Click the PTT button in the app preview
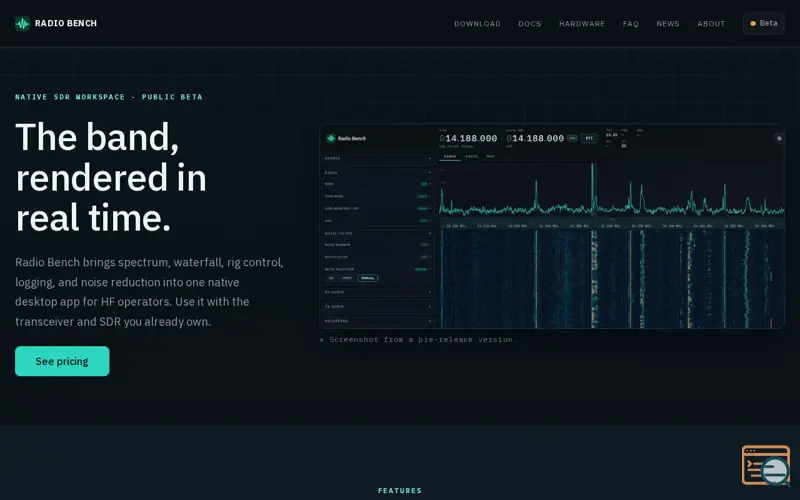 pyautogui.click(x=589, y=138)
